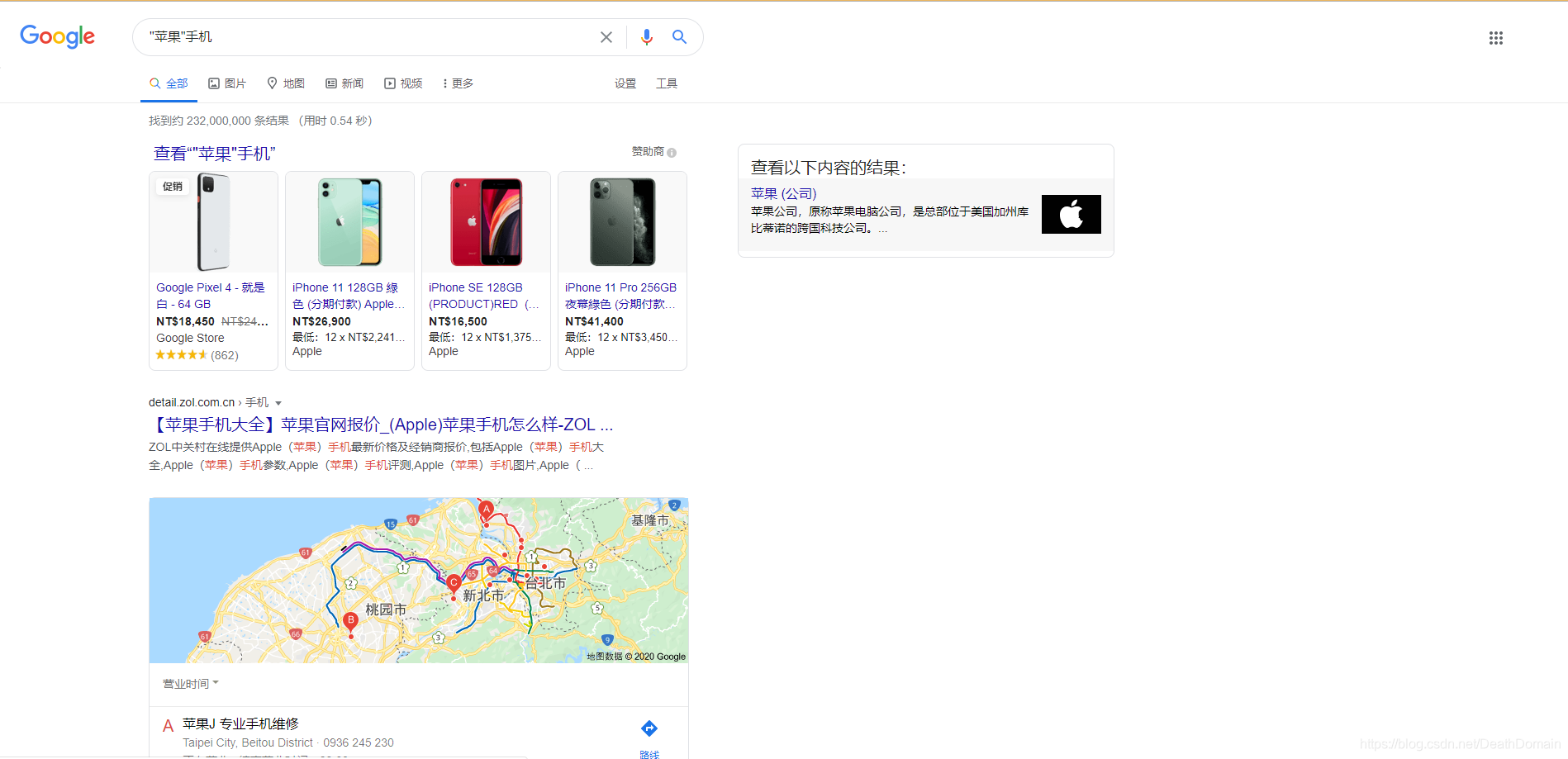
Task: Click the NT$16,500 price
Action: (458, 321)
